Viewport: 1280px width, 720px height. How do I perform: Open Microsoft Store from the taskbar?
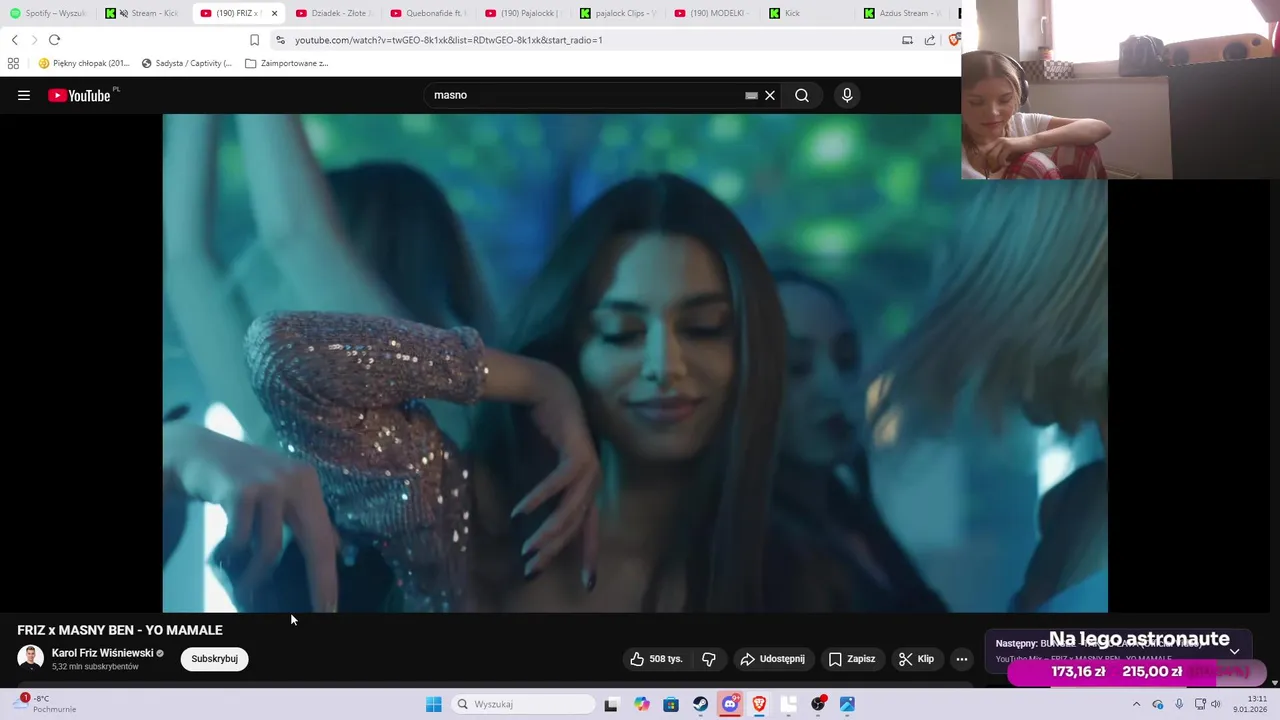coord(671,704)
